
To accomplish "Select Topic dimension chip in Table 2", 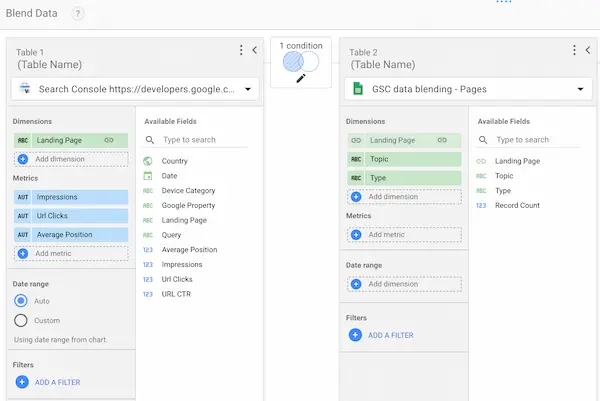I will tap(404, 159).
